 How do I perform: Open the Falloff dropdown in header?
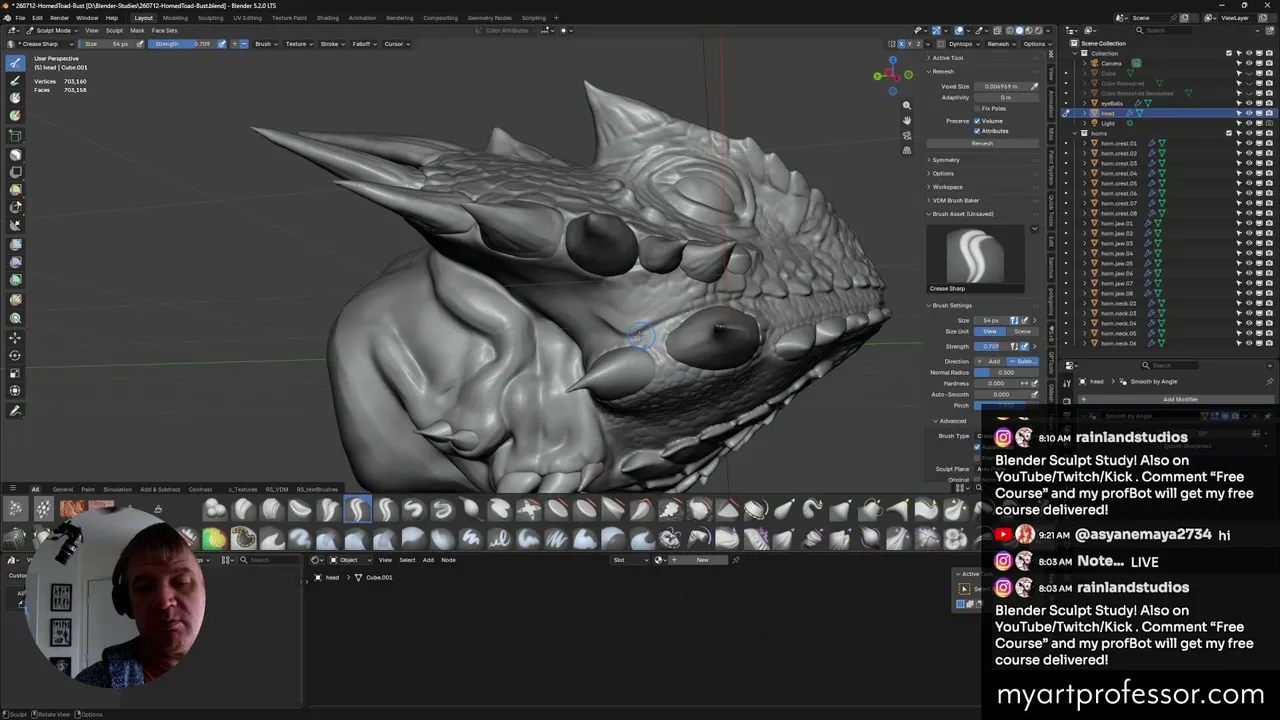pos(363,44)
